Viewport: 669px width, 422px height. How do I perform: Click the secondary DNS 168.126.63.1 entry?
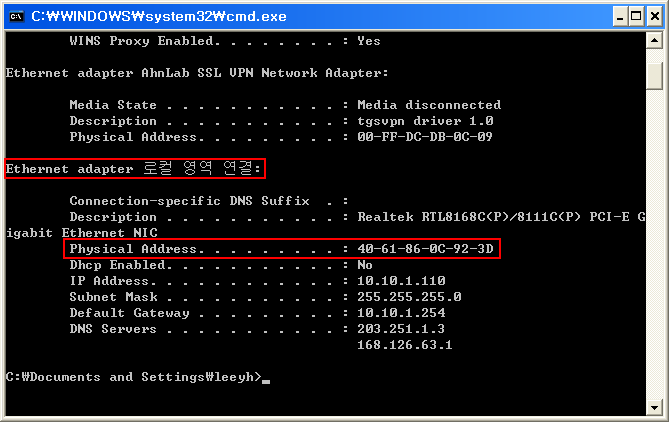tap(405, 345)
